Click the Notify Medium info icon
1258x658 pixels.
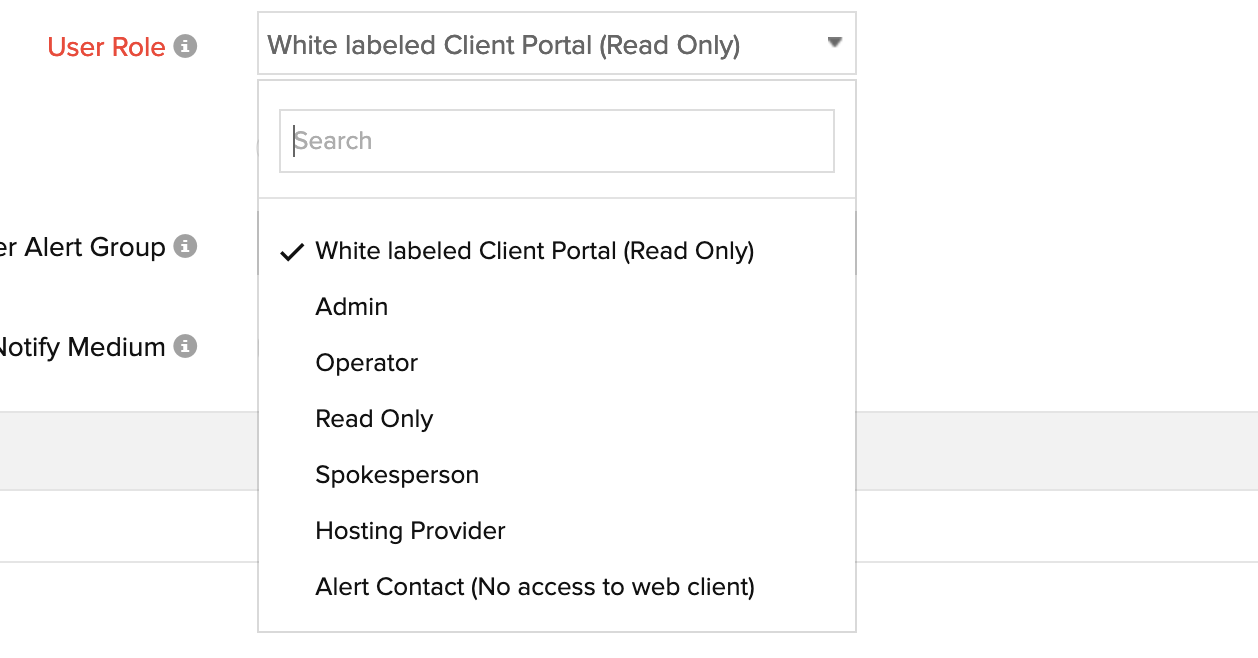coord(185,346)
